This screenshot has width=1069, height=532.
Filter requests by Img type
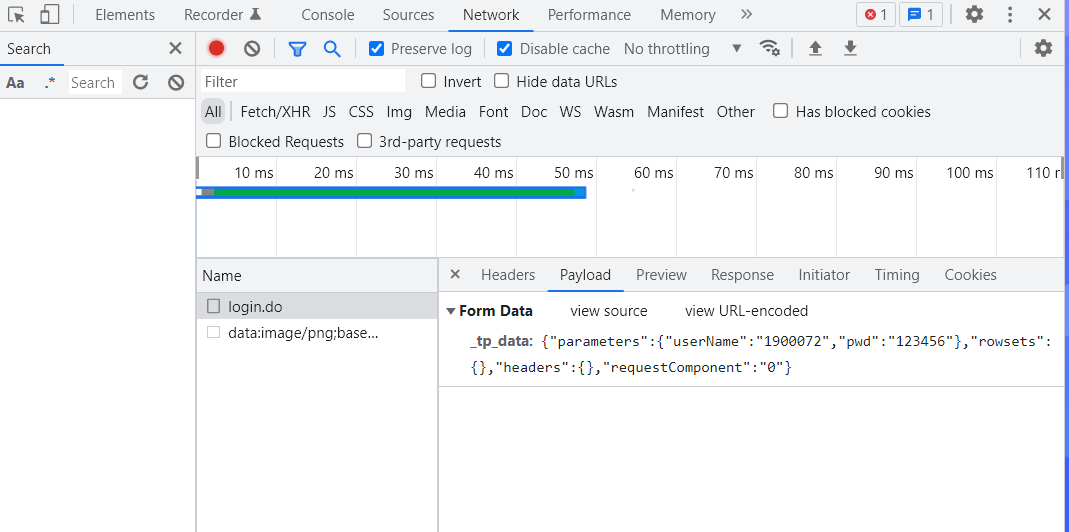(399, 112)
